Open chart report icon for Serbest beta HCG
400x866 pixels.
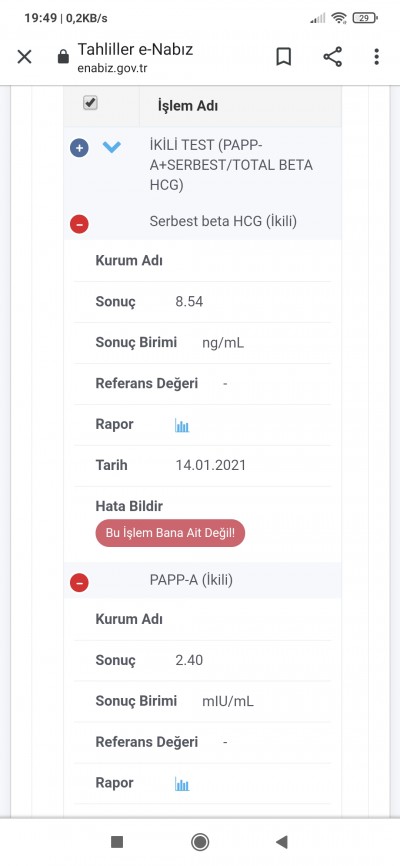(182, 425)
